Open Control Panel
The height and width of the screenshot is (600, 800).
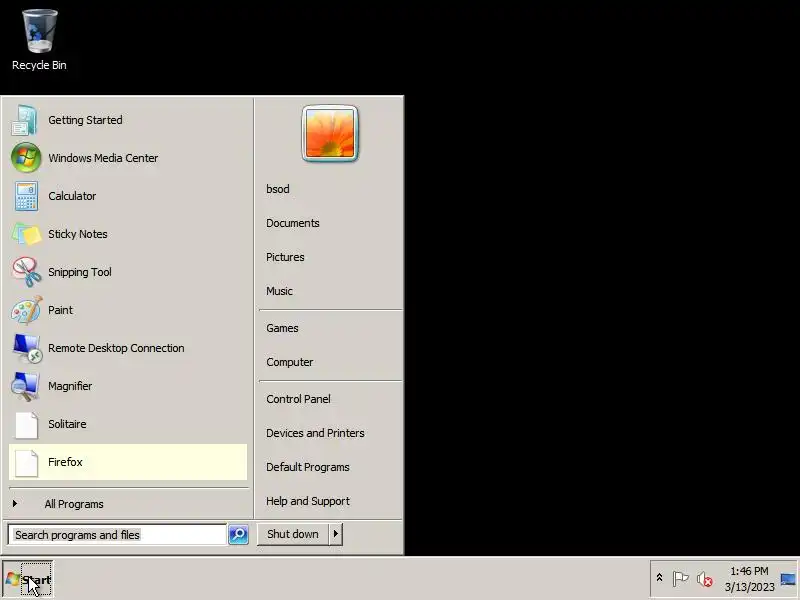pos(298,399)
